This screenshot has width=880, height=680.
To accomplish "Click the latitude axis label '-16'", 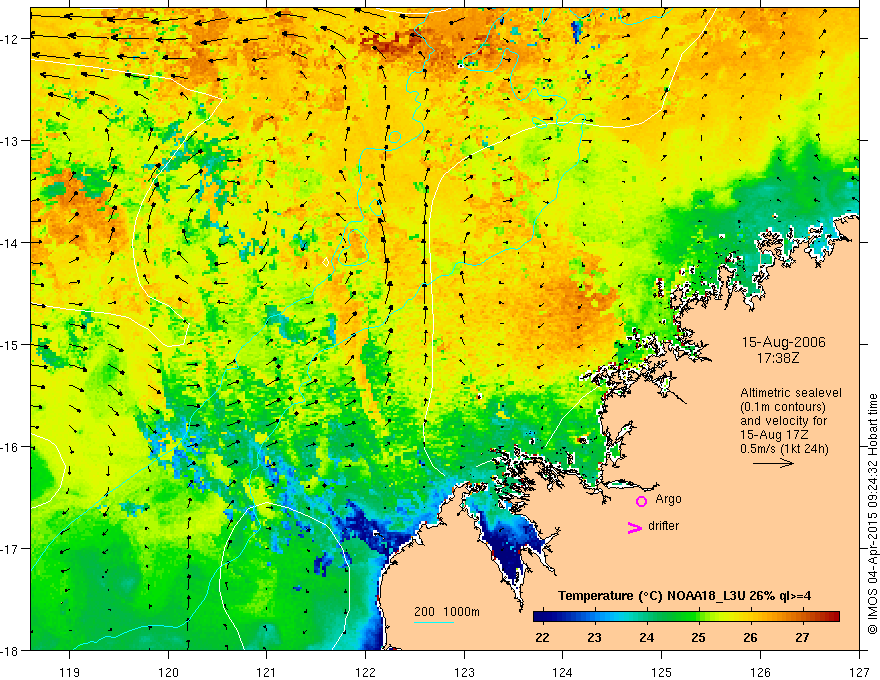I will click(11, 447).
